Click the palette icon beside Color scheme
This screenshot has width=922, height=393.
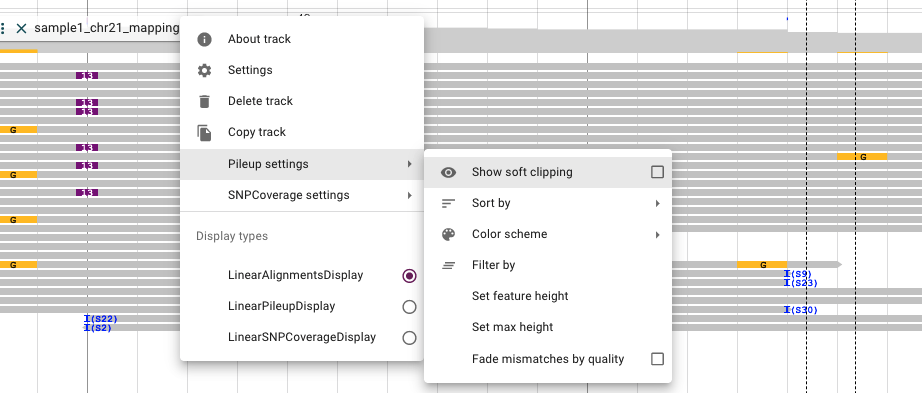click(x=449, y=235)
